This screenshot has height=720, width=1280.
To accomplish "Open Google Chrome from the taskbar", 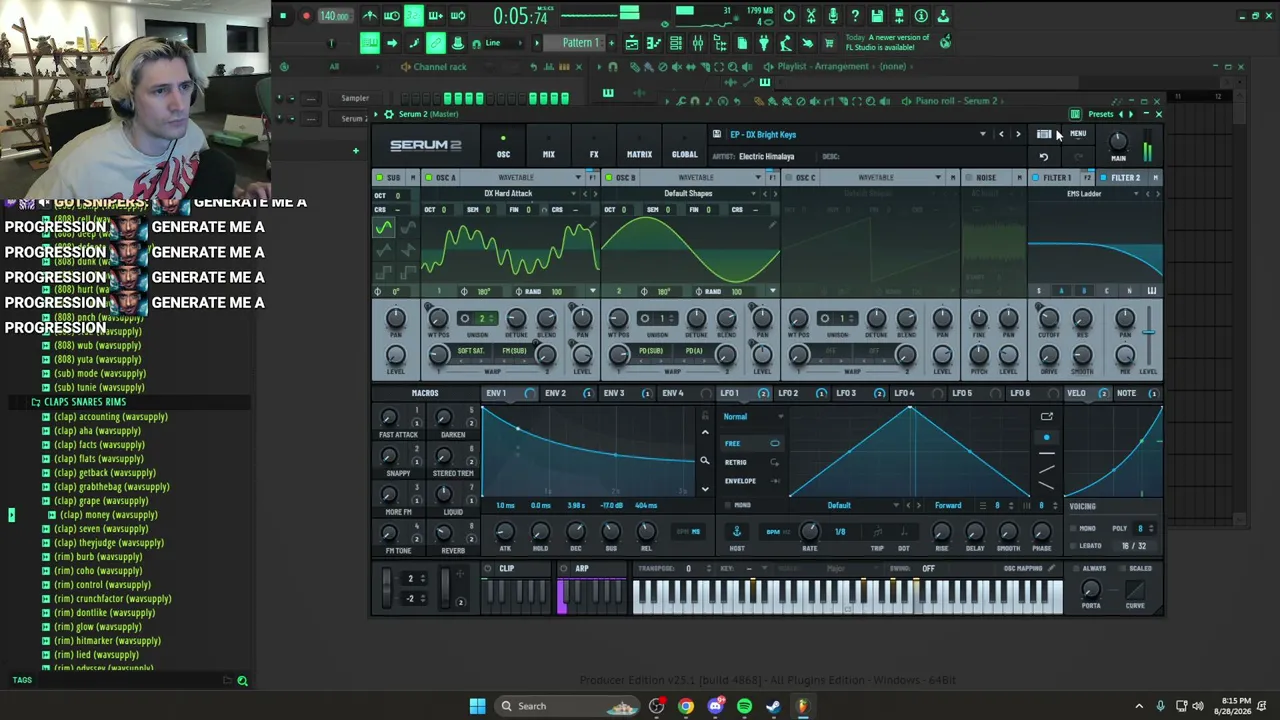I will pos(685,706).
